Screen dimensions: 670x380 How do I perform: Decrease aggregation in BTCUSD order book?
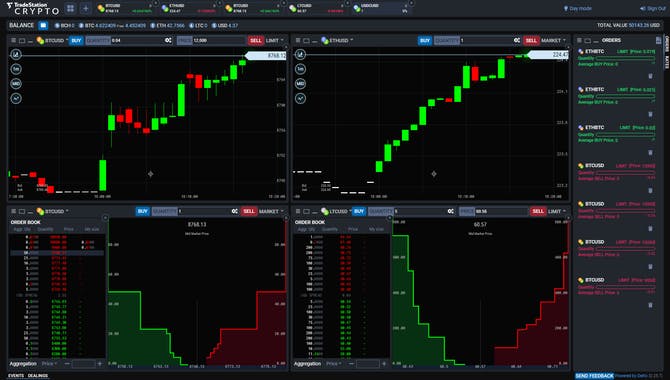[67, 364]
